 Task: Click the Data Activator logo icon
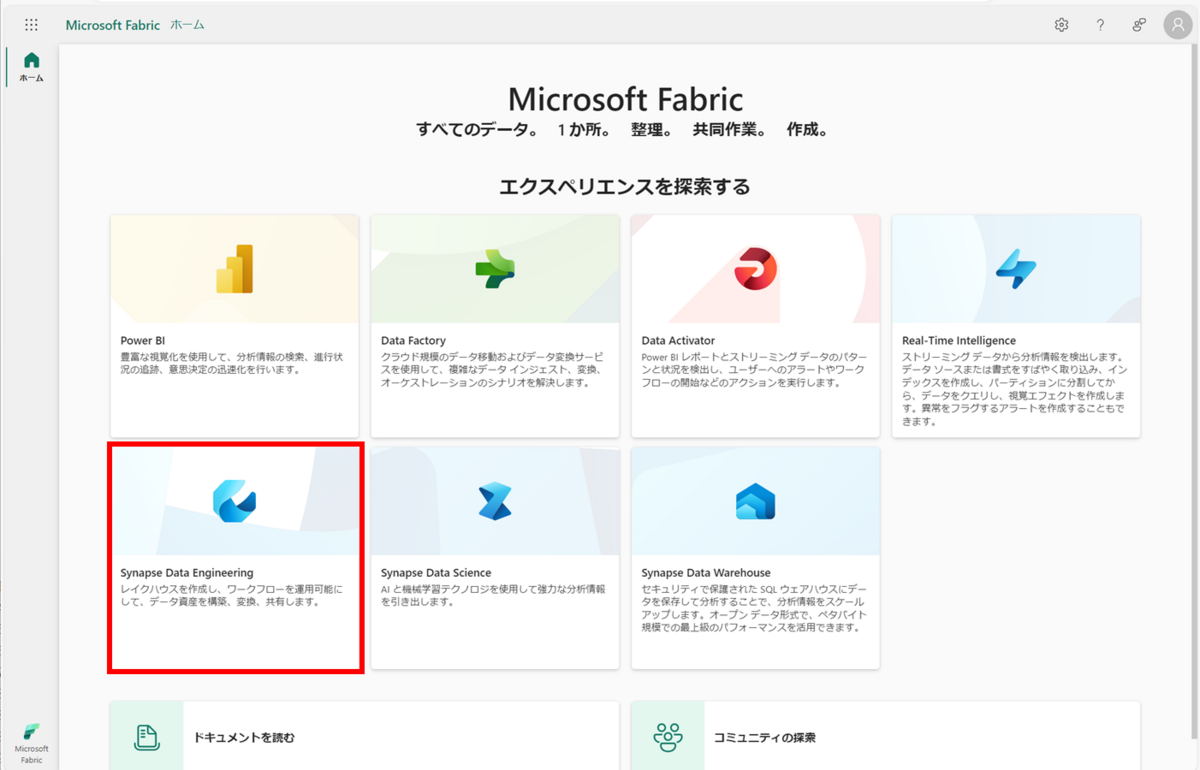click(755, 269)
